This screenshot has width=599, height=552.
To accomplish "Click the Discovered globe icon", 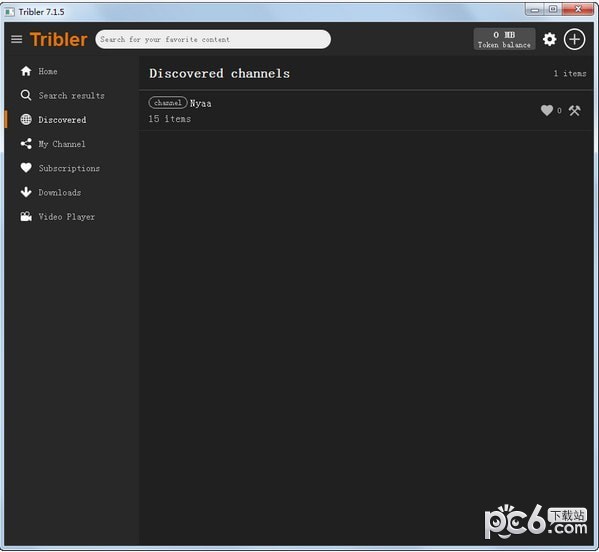I will coord(26,120).
